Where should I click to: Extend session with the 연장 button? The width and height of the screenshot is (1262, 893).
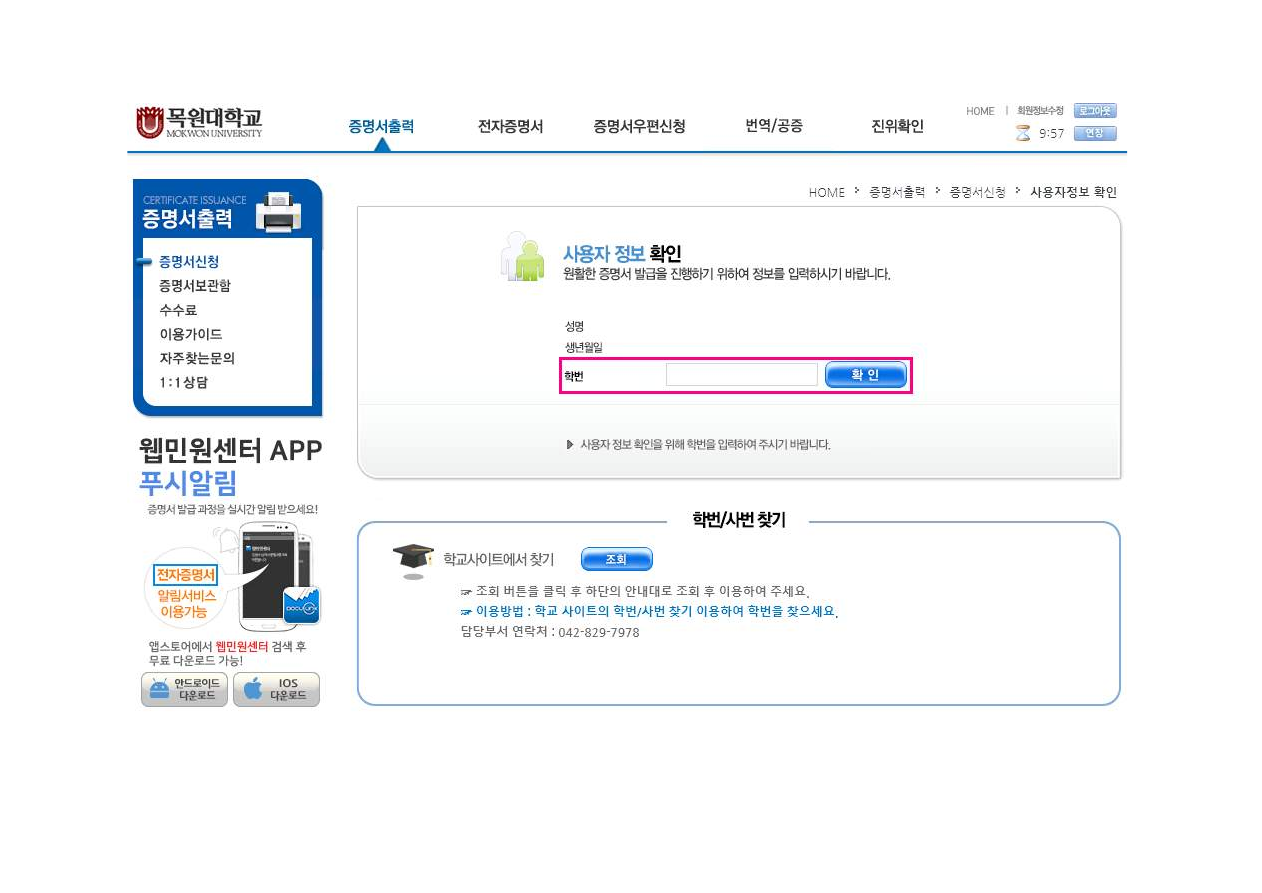(x=1094, y=133)
